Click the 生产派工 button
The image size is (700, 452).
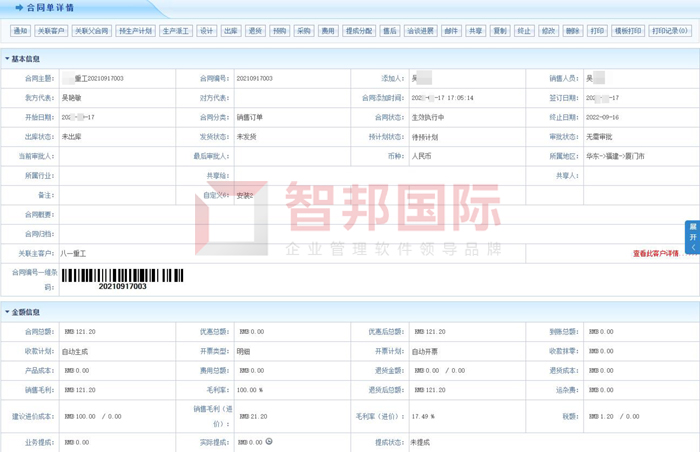point(176,31)
